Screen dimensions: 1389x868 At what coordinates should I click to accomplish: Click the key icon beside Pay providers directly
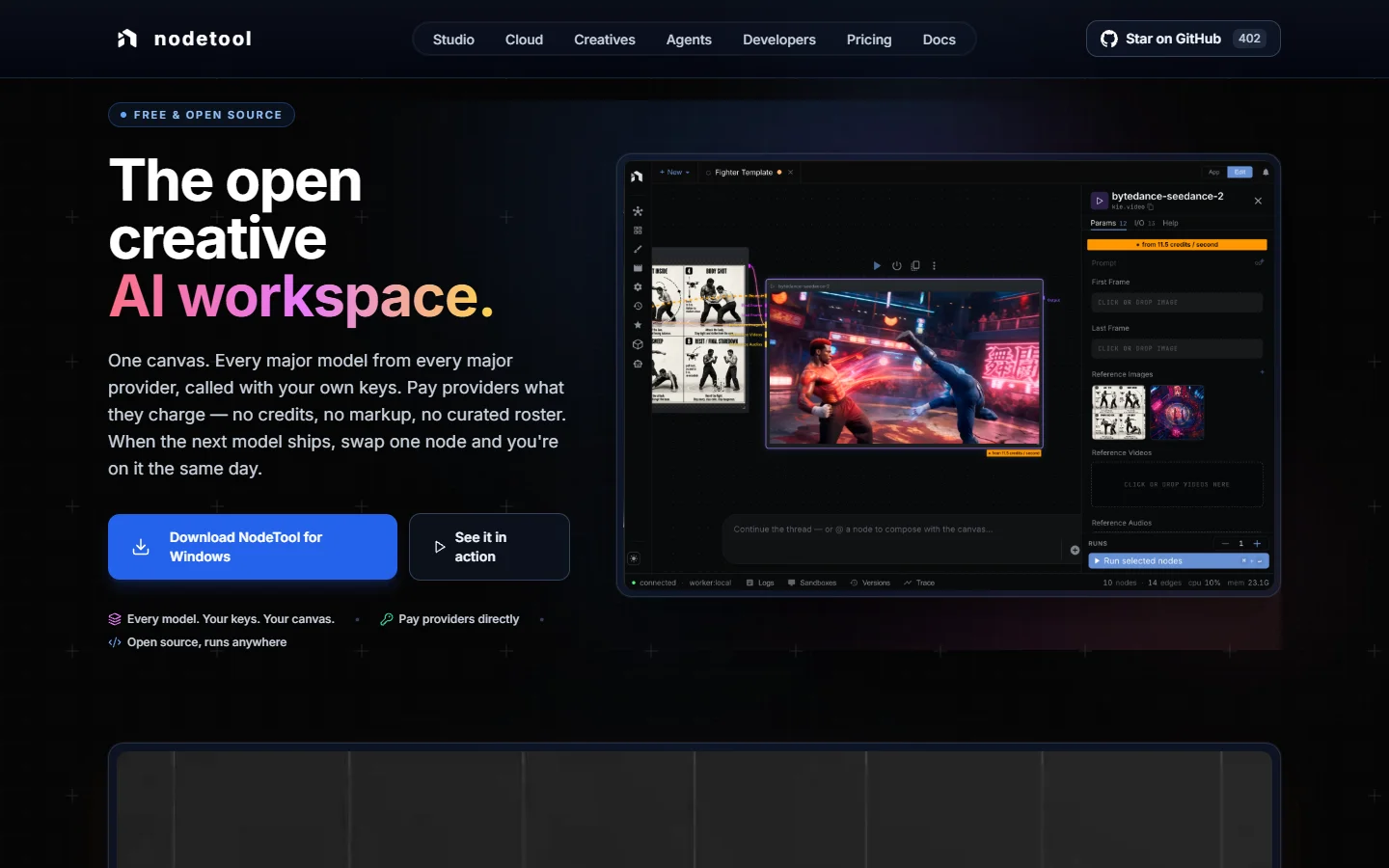(x=387, y=619)
